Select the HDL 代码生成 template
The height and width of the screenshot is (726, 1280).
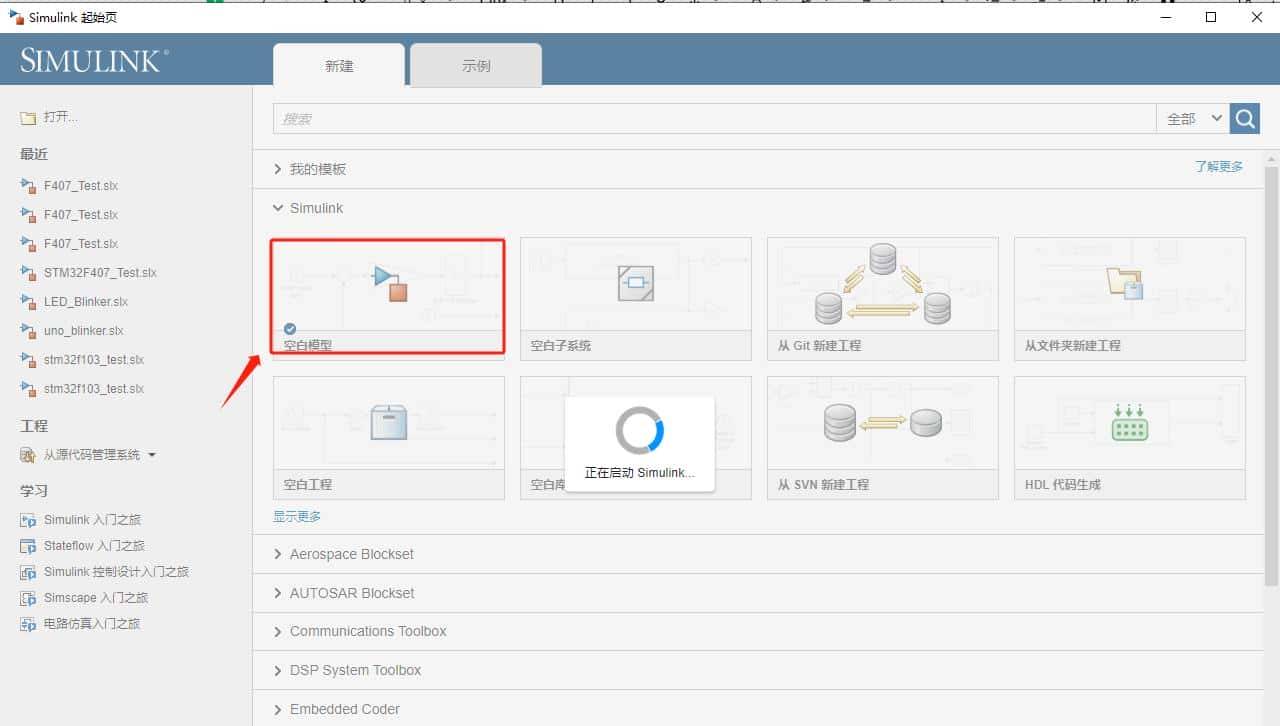point(1129,437)
